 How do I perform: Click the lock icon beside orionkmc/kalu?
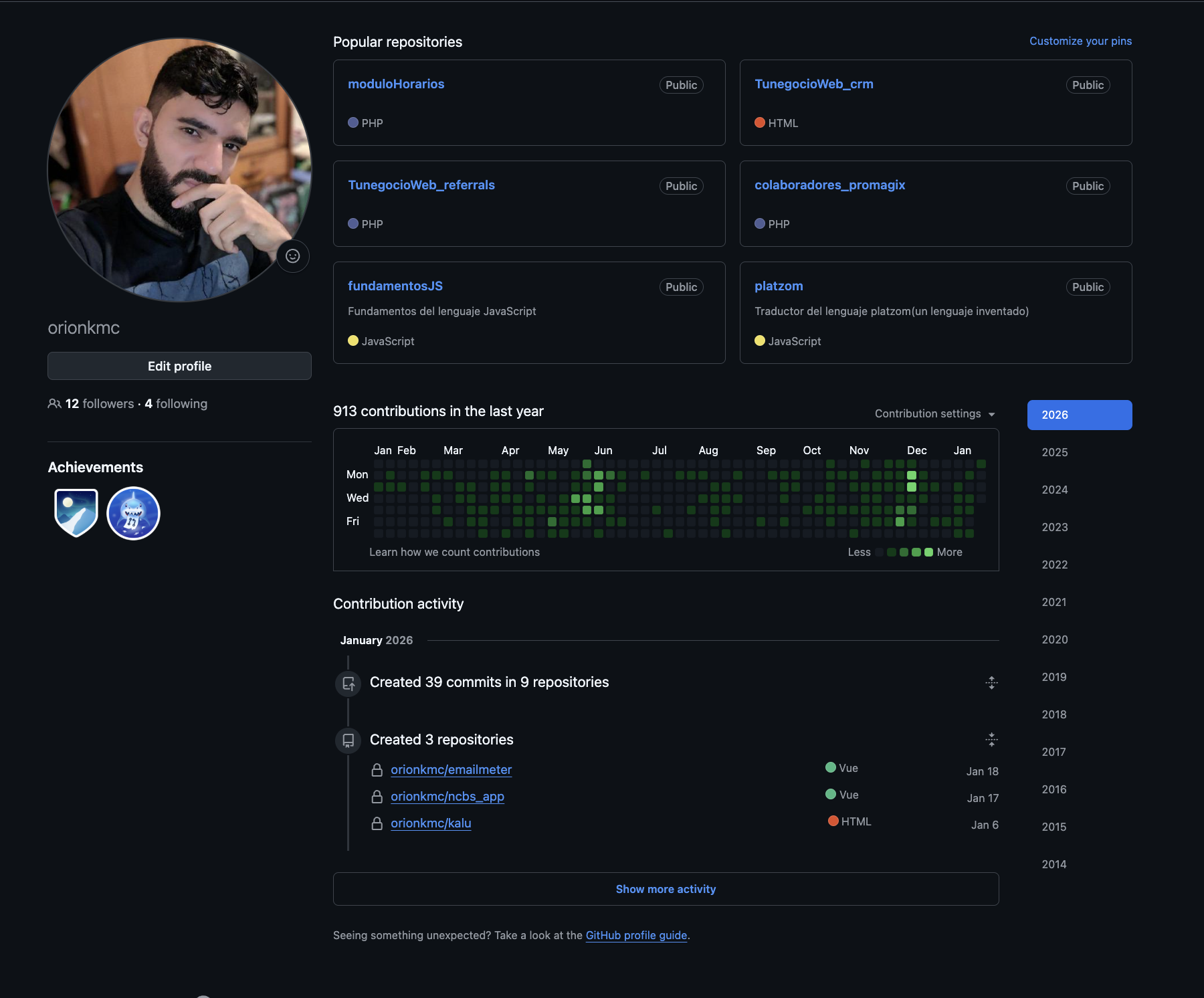377,823
